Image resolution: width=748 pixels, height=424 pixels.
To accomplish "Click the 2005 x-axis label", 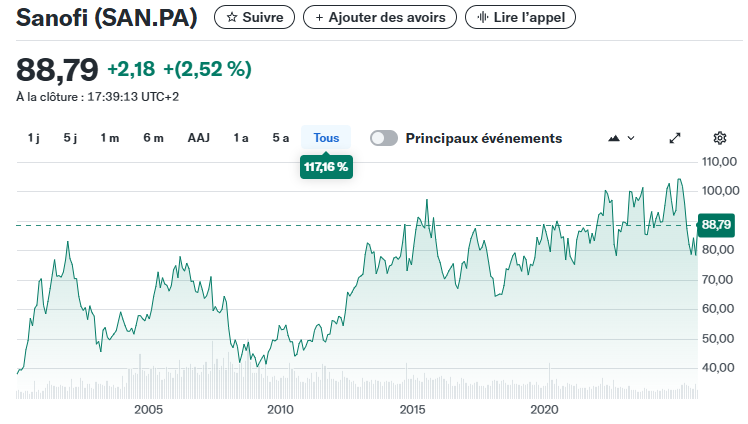I will pyautogui.click(x=148, y=410).
